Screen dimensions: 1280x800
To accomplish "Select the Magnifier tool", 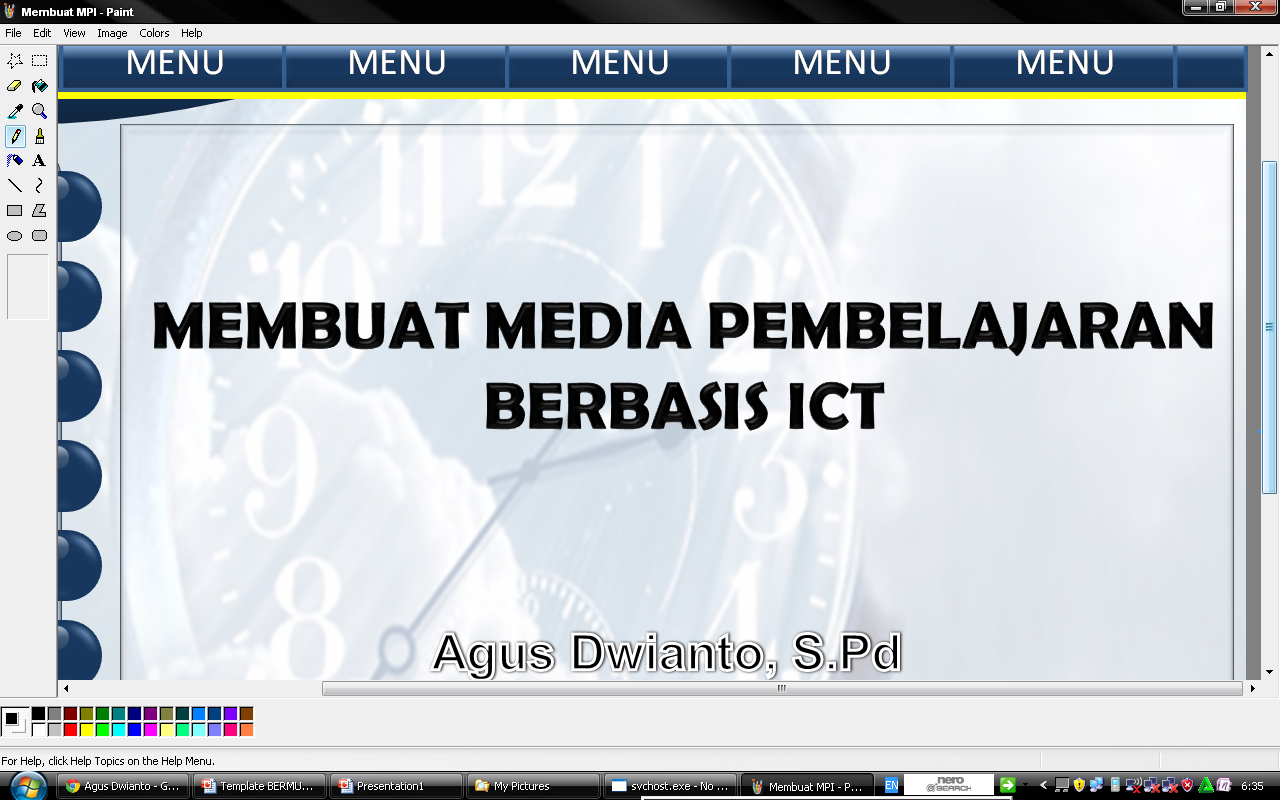I will click(x=39, y=111).
